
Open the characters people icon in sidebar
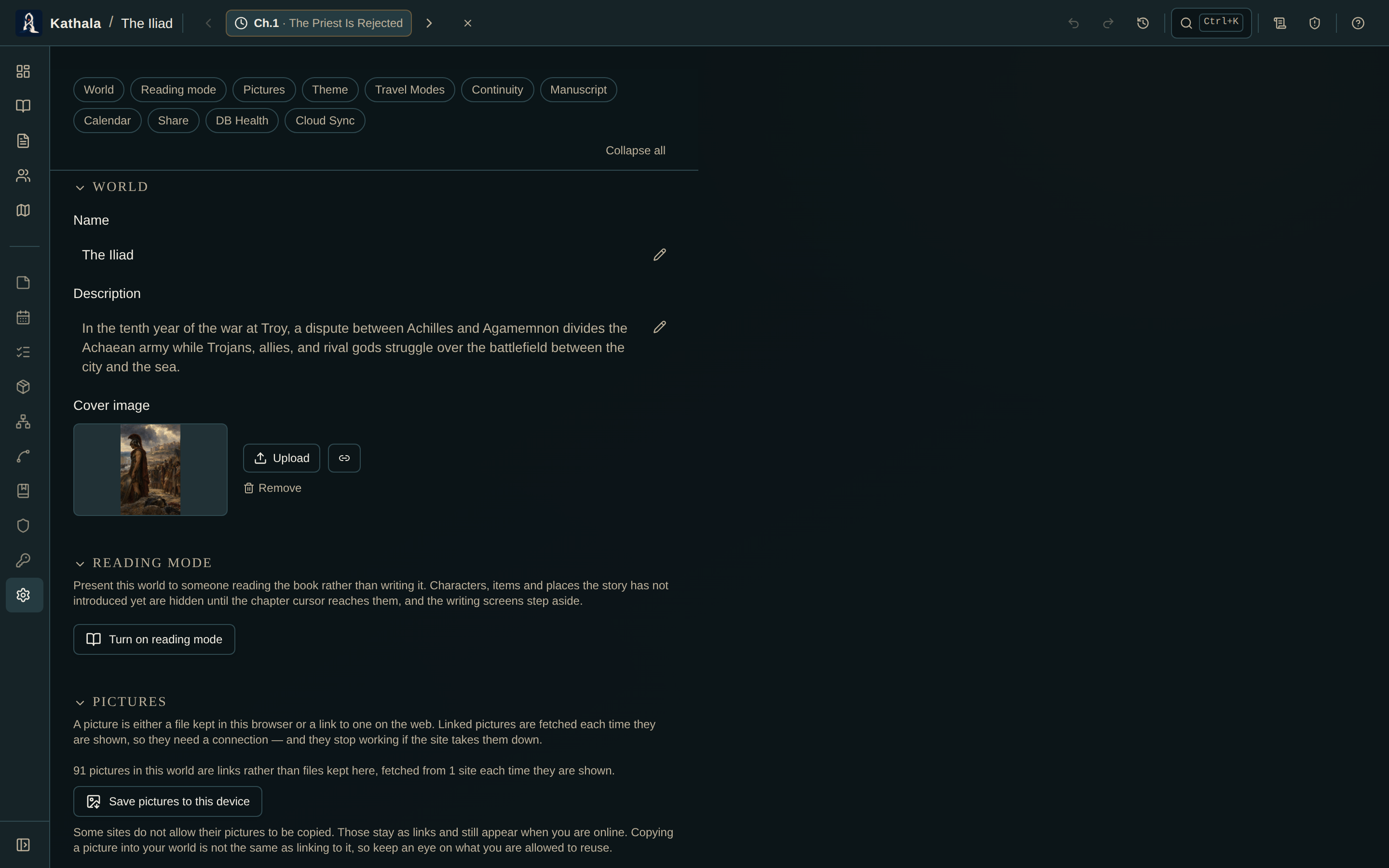23,175
